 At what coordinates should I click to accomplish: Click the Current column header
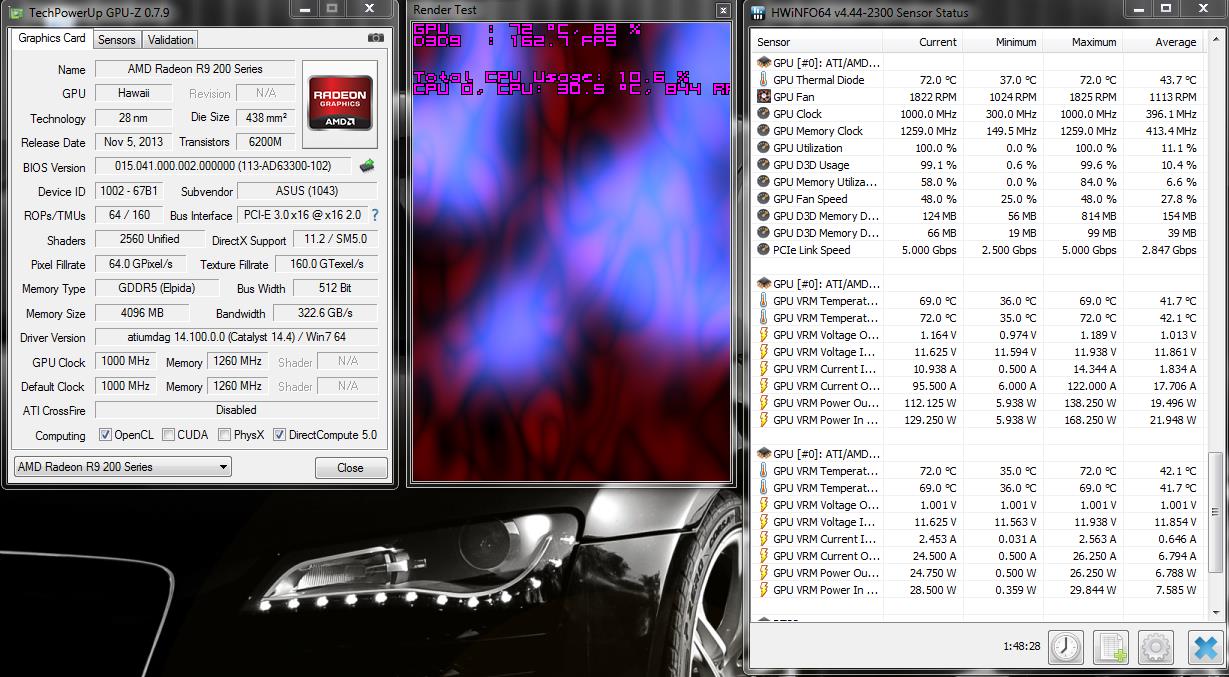[x=923, y=42]
